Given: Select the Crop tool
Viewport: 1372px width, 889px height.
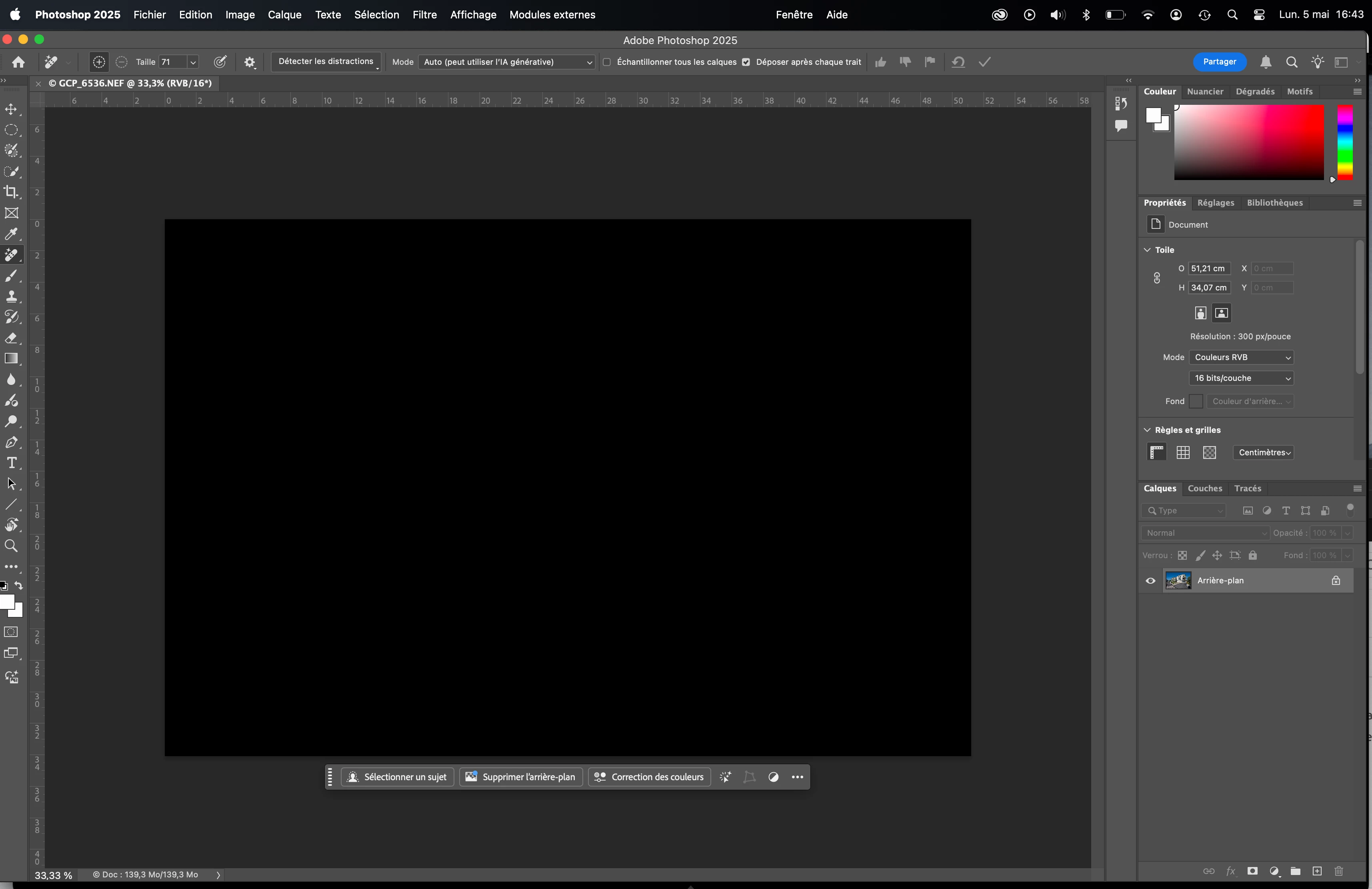Looking at the screenshot, I should [11, 192].
